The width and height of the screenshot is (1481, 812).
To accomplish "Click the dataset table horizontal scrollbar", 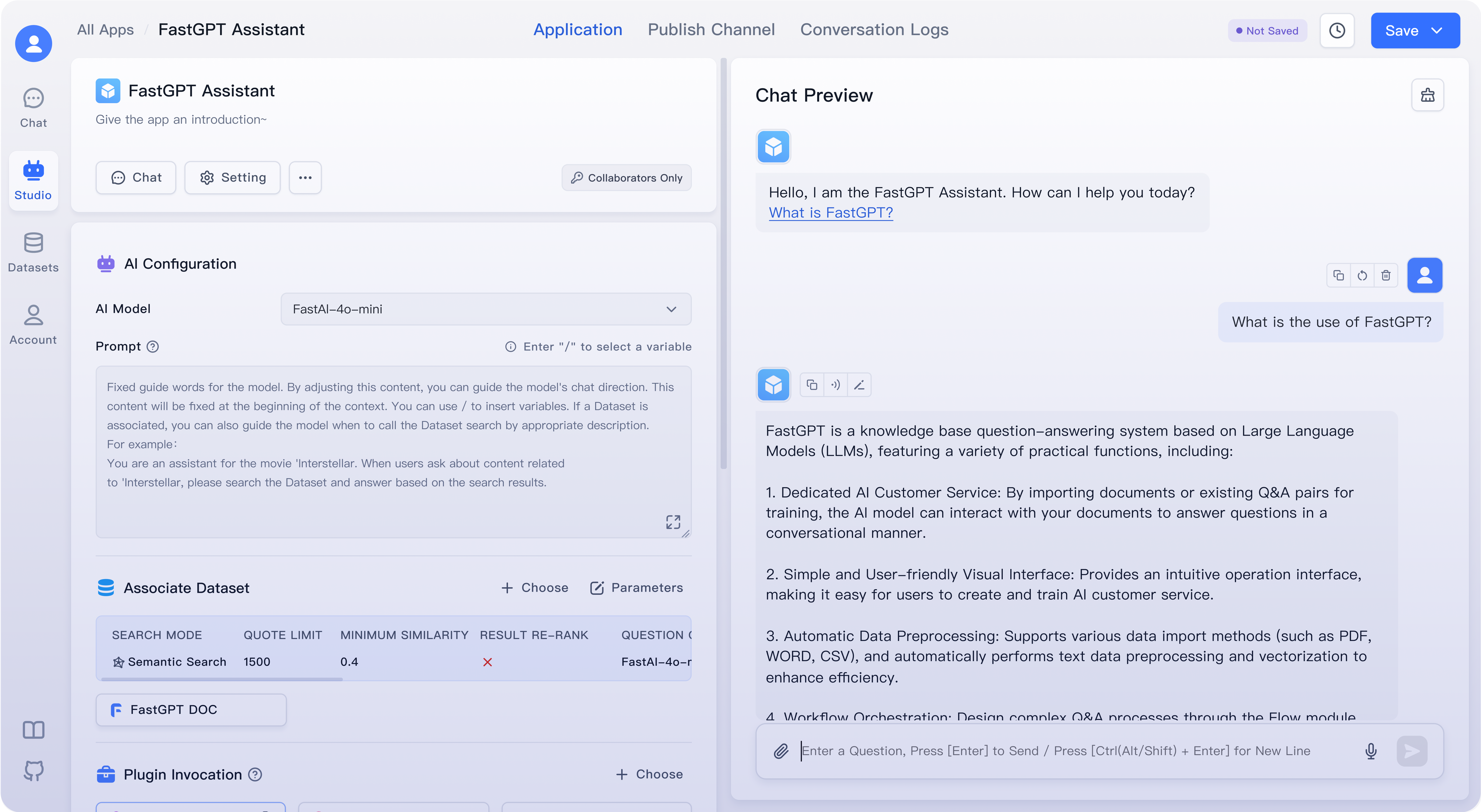I will 221,679.
